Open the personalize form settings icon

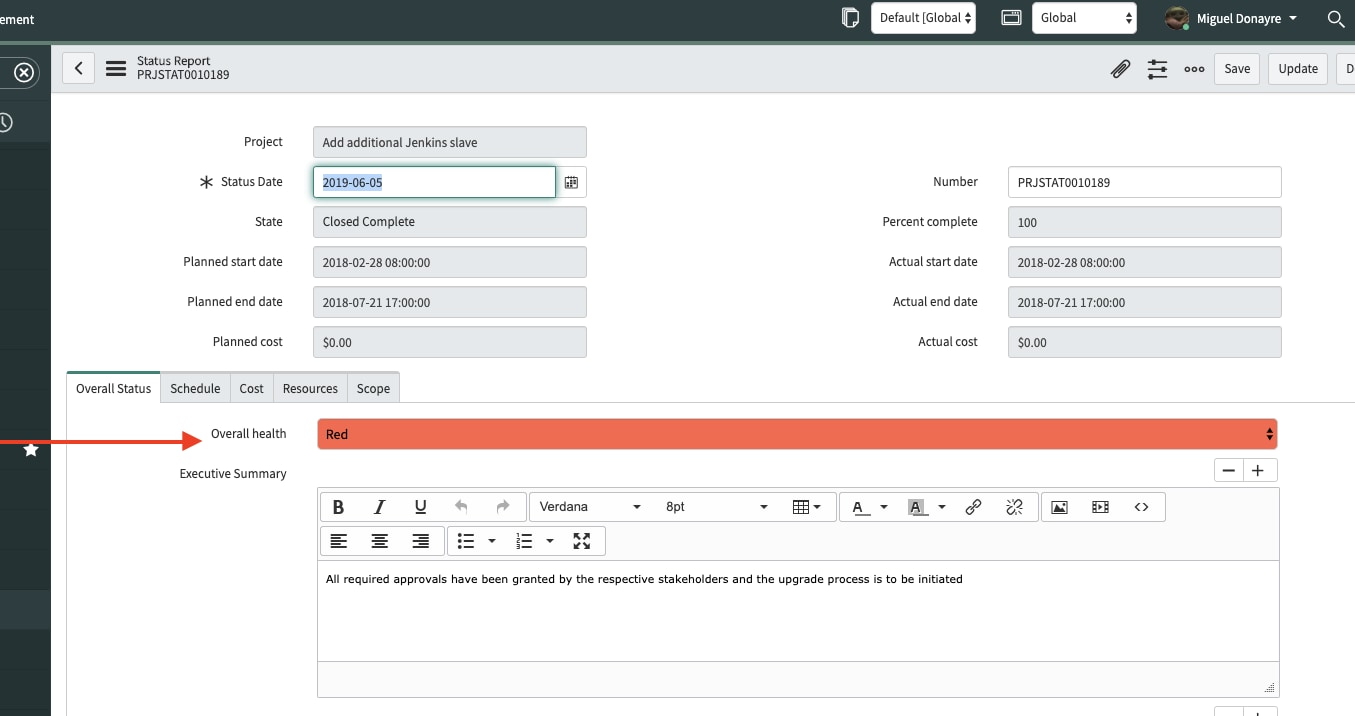pos(1157,69)
